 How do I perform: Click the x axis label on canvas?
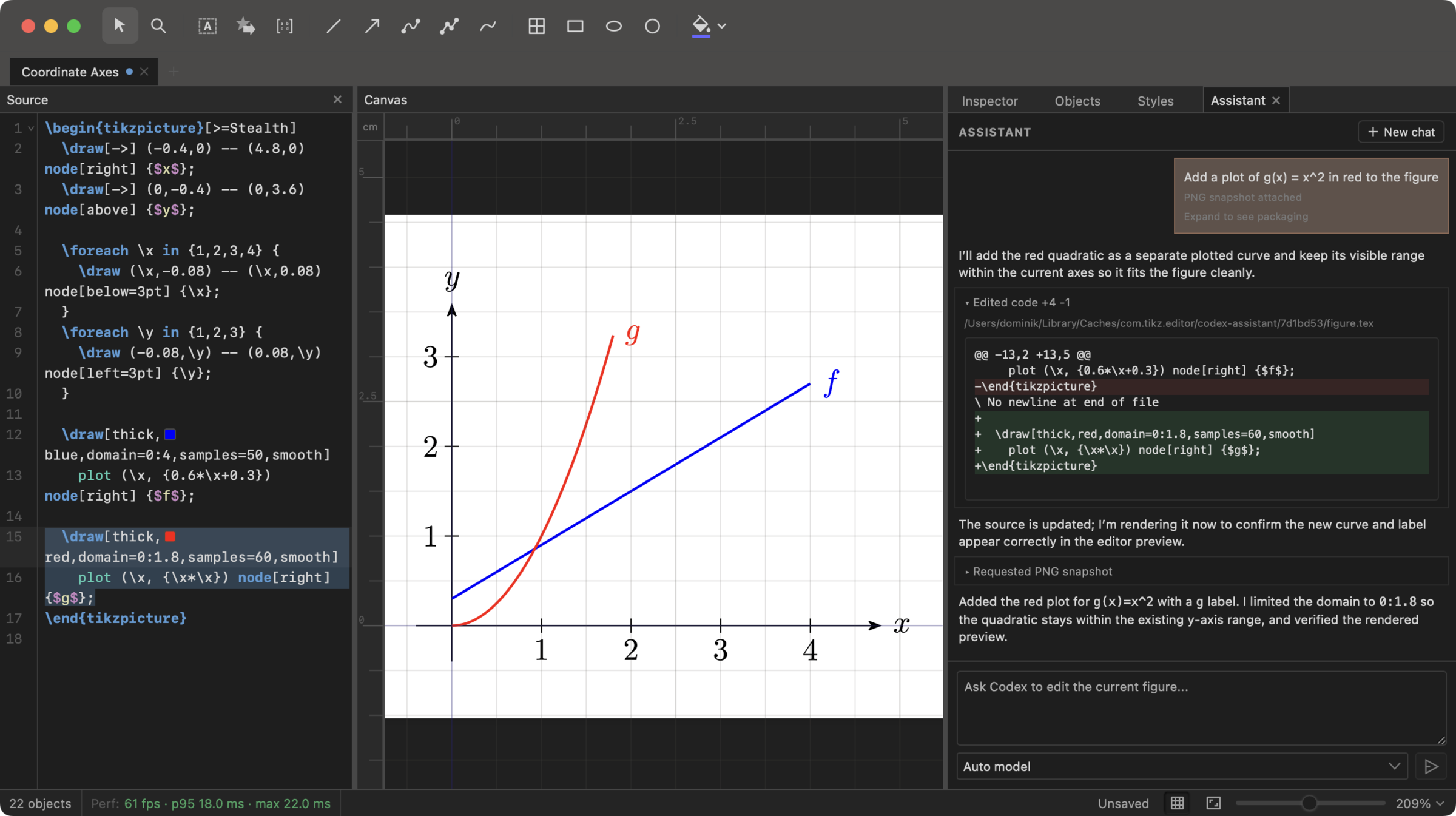(902, 624)
